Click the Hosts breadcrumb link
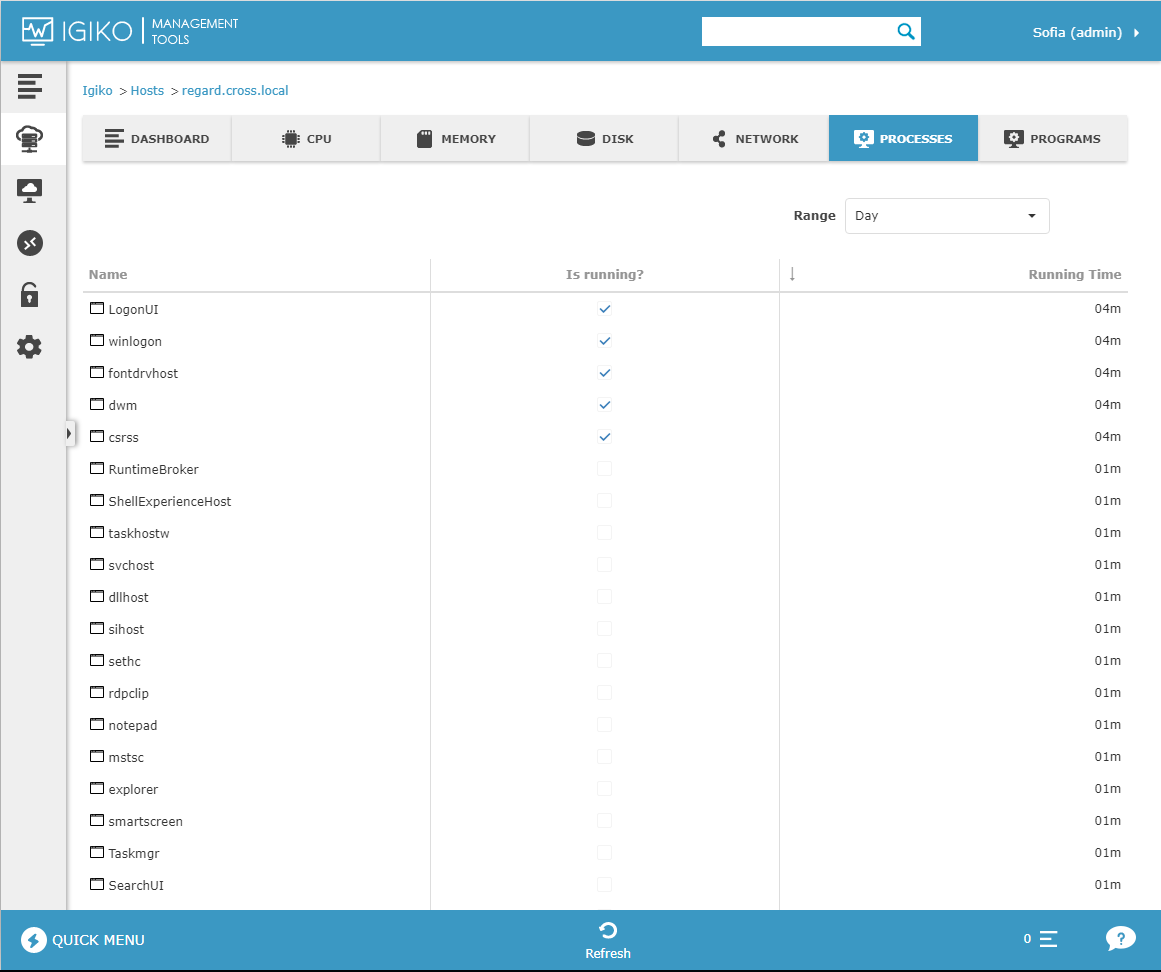This screenshot has width=1161, height=972. point(147,91)
